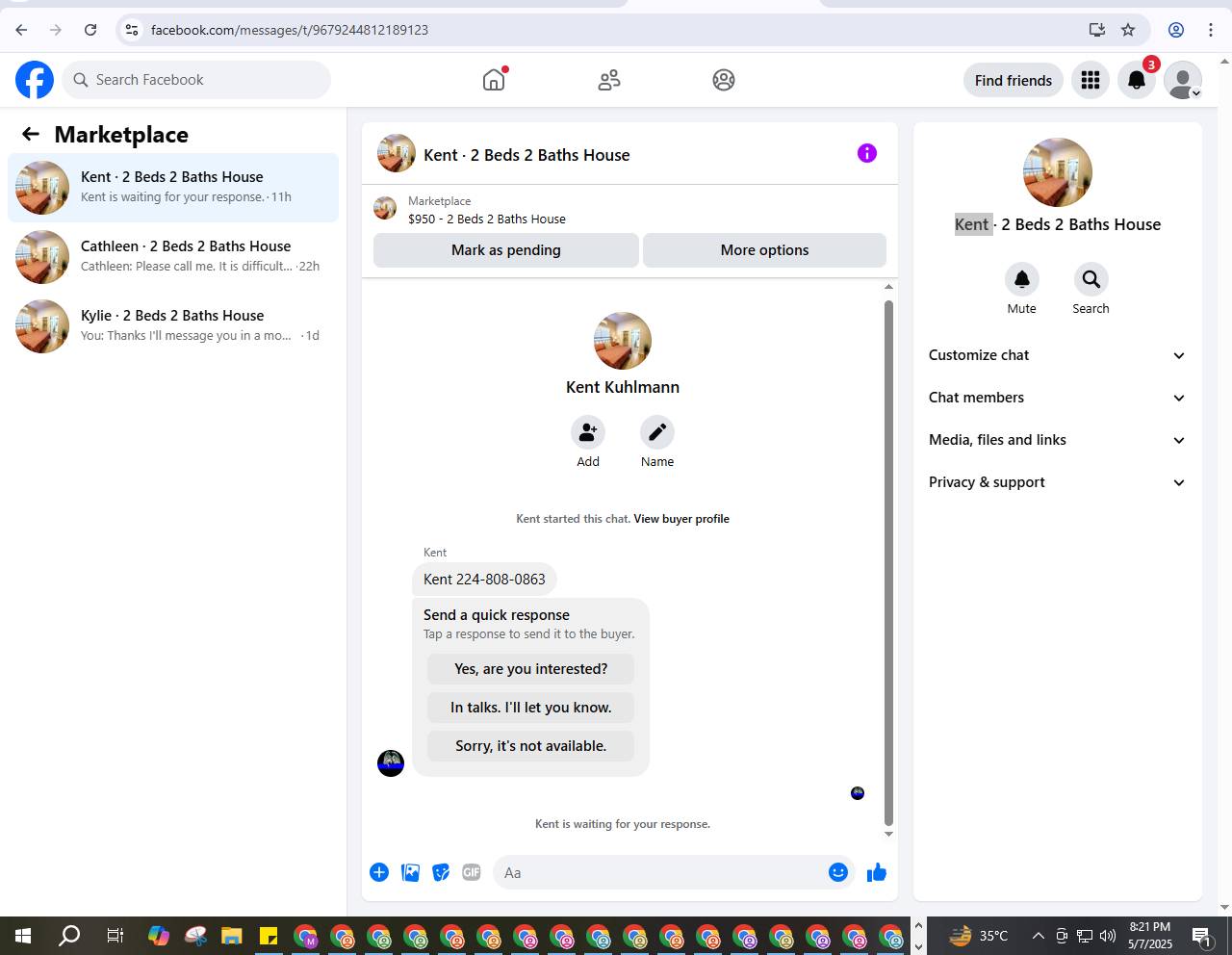1232x955 pixels.
Task: Open the $950 listing thumbnail in header
Action: [x=385, y=208]
